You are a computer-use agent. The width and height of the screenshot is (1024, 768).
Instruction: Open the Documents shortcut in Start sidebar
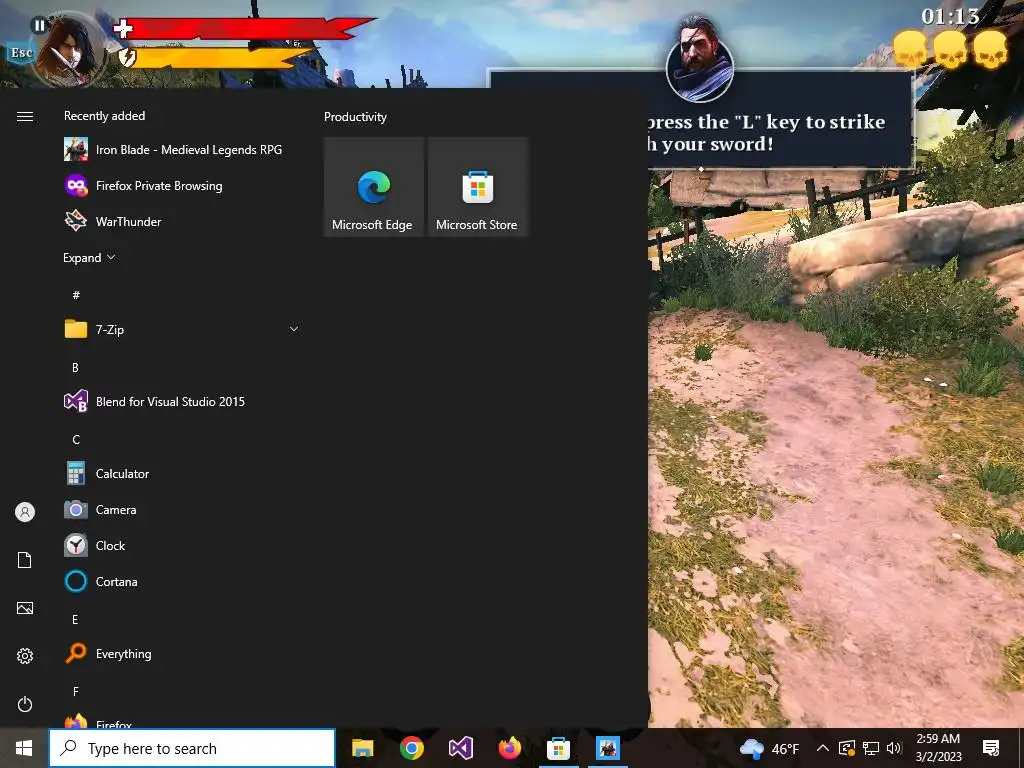25,560
